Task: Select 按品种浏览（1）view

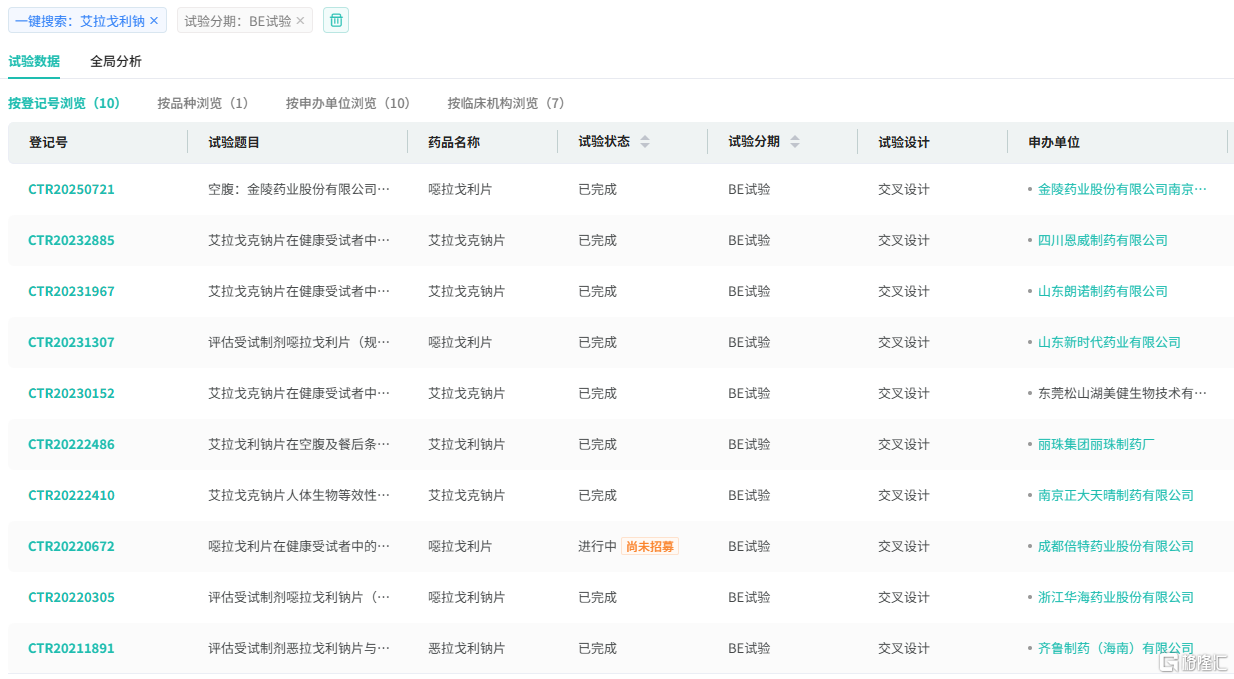Action: [203, 103]
